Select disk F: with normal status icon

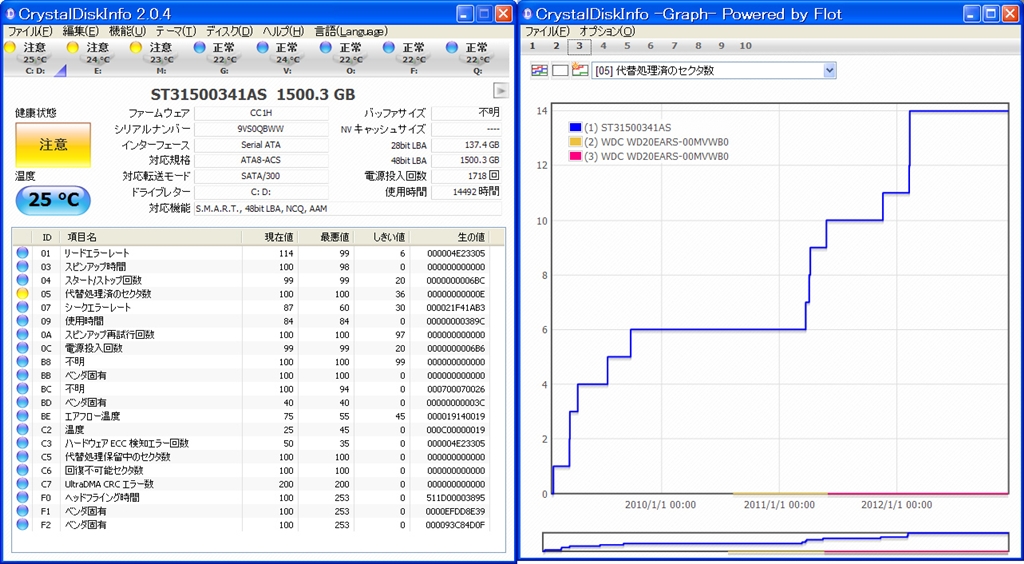pos(414,57)
